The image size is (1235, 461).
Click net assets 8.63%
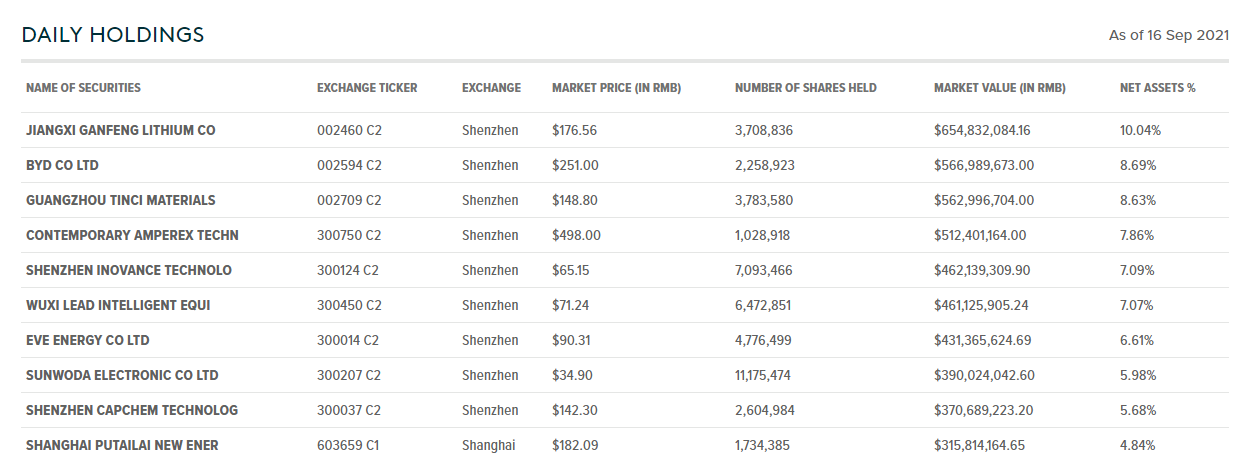(x=1138, y=200)
